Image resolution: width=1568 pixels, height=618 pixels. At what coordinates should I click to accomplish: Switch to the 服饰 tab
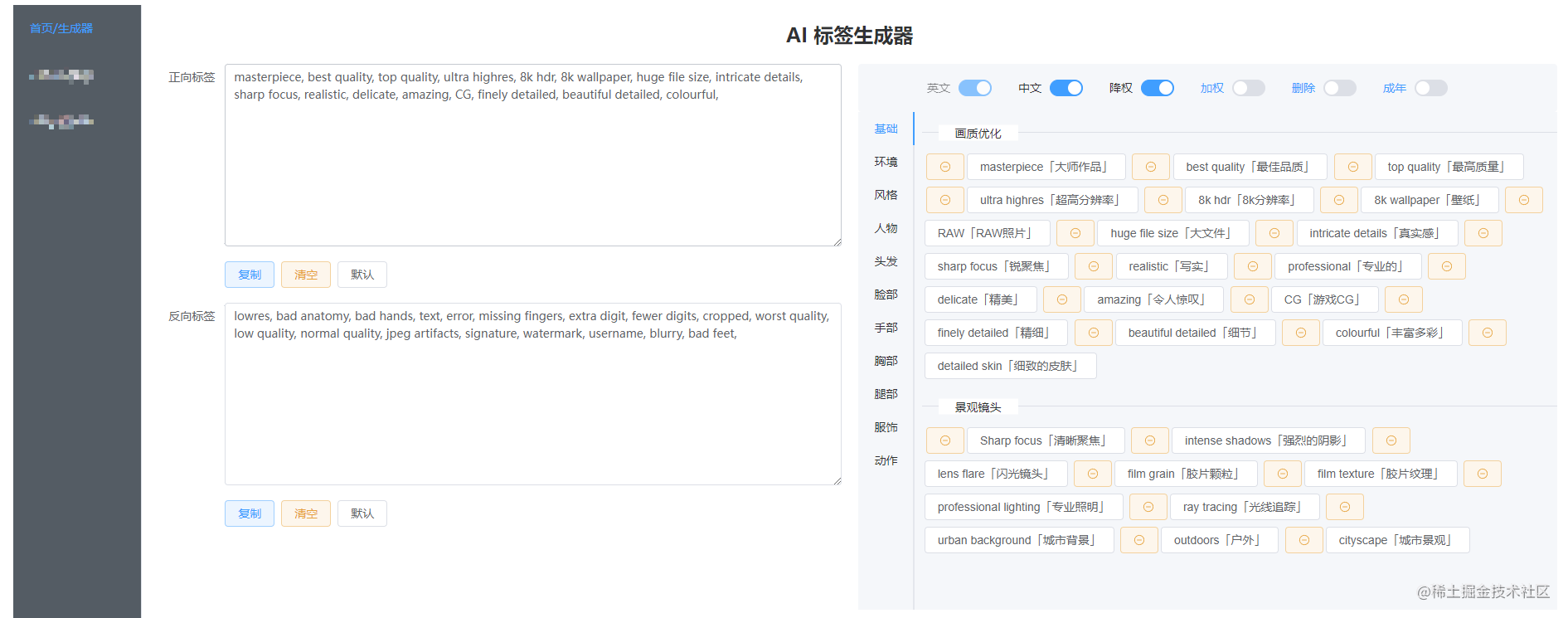pos(886,427)
